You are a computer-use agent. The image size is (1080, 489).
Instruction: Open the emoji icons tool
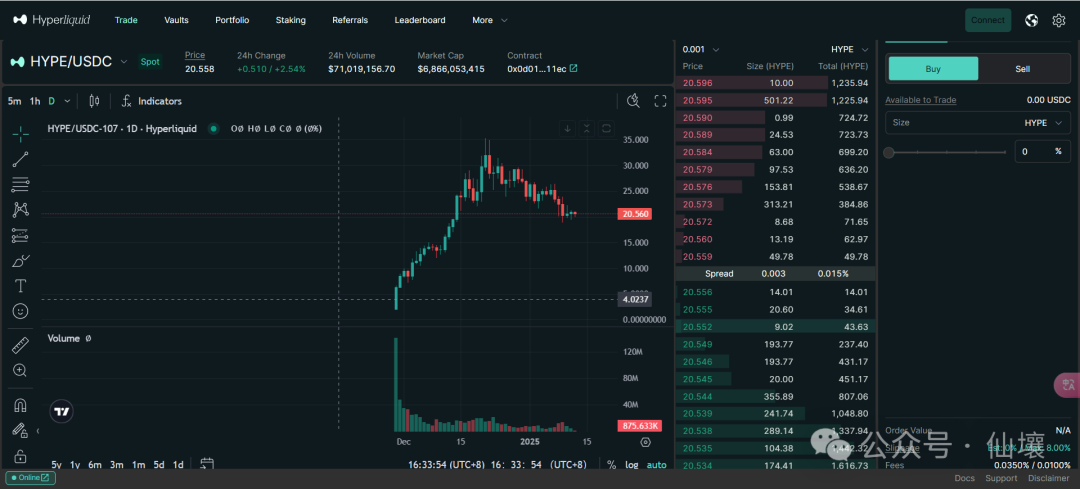21,311
